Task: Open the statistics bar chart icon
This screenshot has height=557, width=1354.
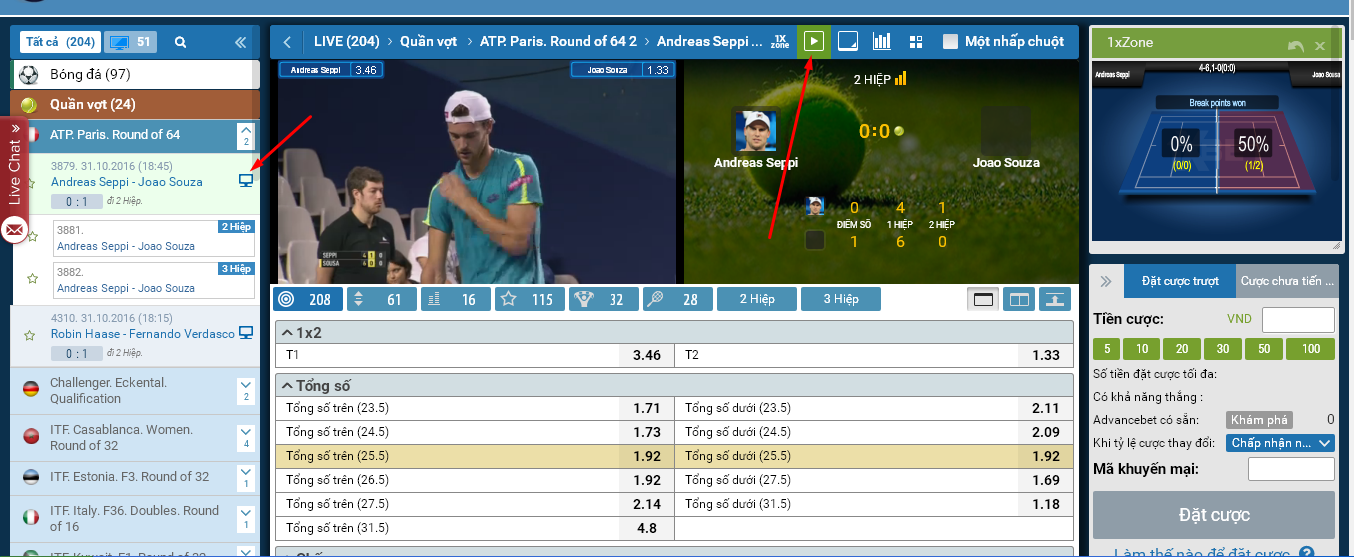Action: point(882,42)
